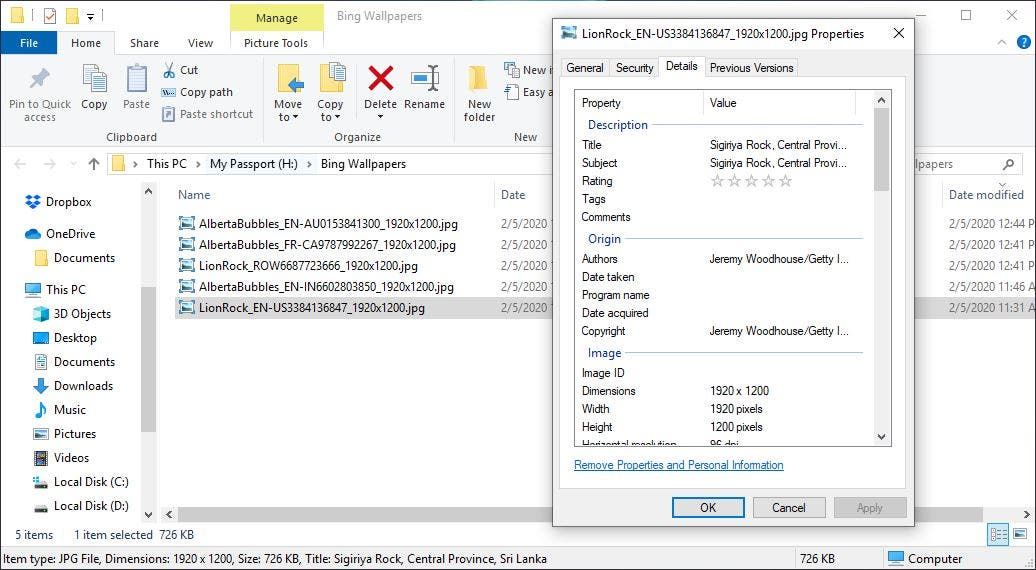The image size is (1036, 570).
Task: Set the third star of the Rating
Action: pyautogui.click(x=751, y=181)
